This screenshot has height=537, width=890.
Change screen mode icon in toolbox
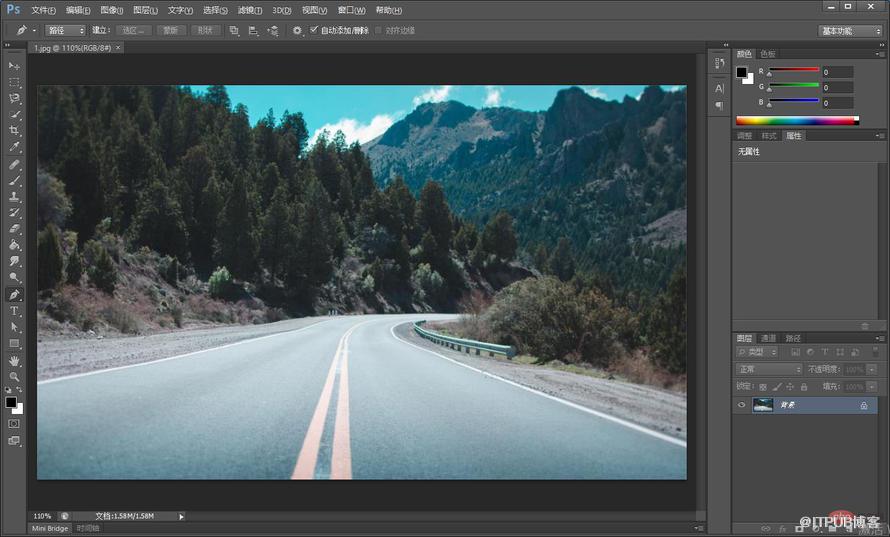pyautogui.click(x=14, y=440)
